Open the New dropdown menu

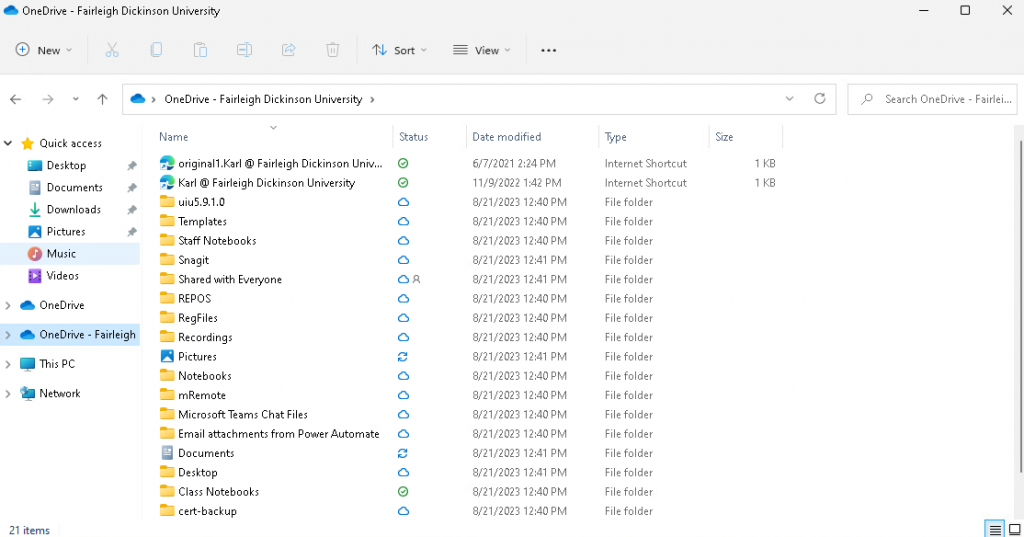tap(44, 50)
